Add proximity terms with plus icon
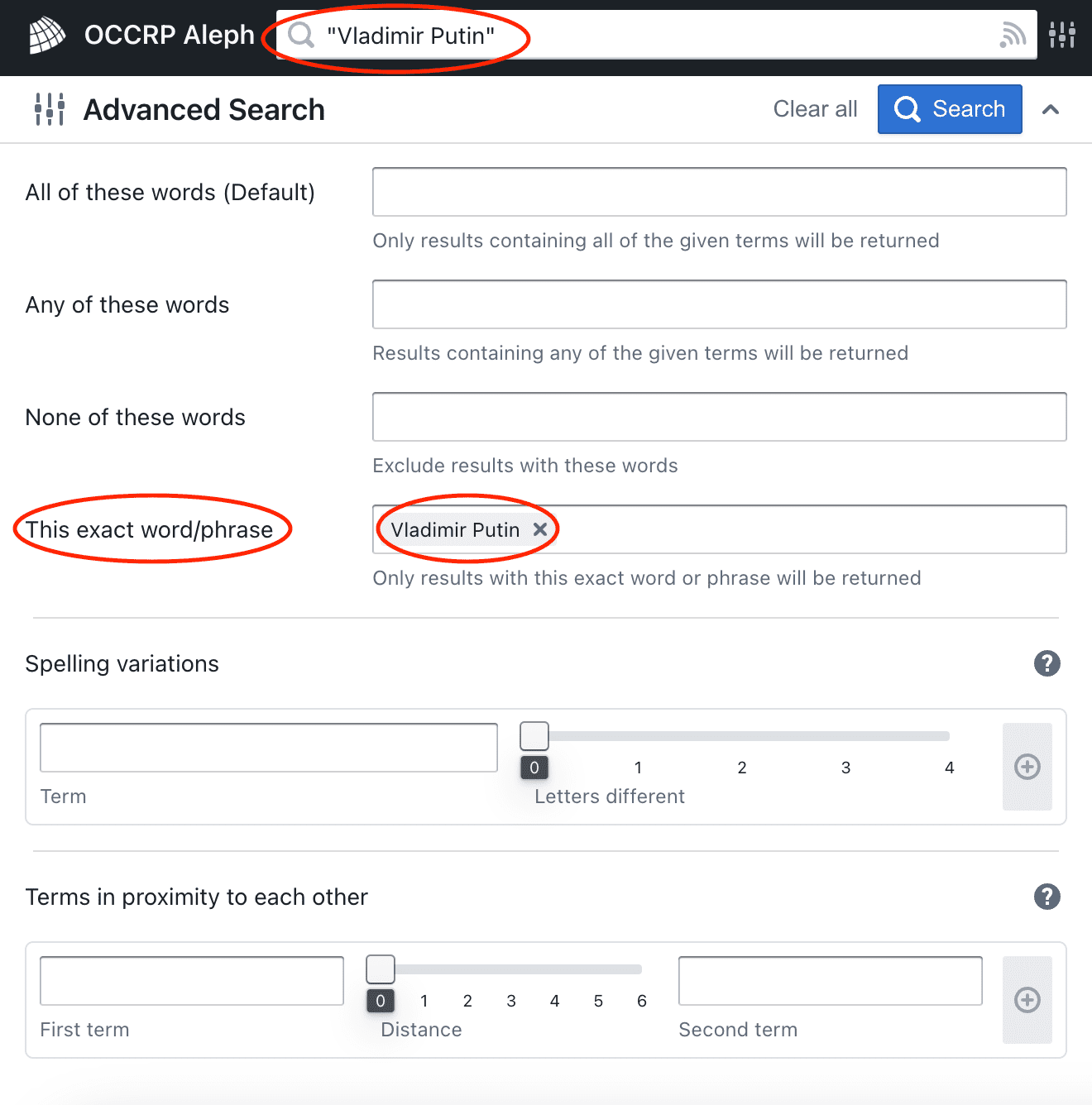1092x1105 pixels. click(1027, 1000)
